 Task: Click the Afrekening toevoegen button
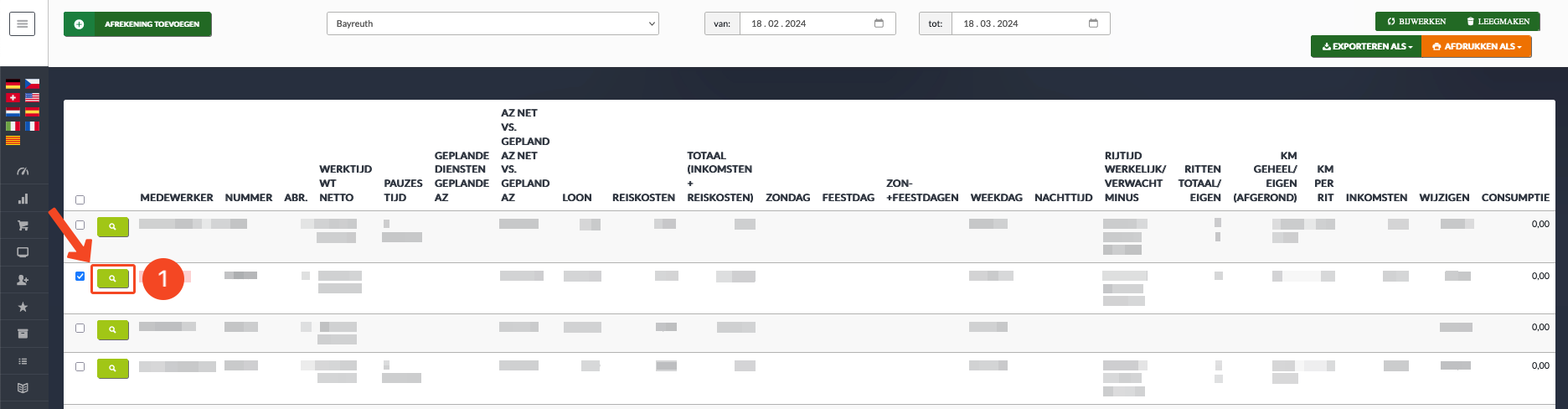pyautogui.click(x=137, y=24)
